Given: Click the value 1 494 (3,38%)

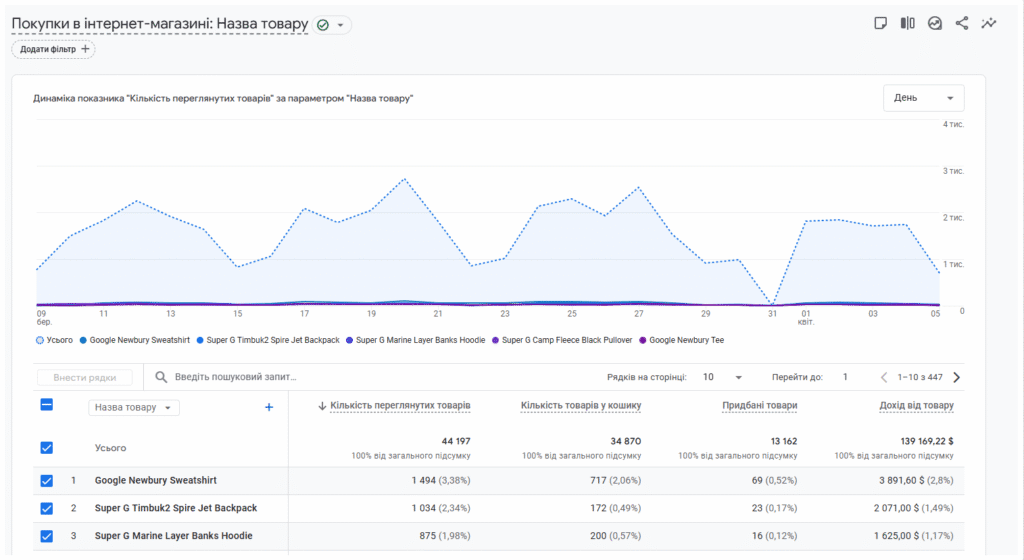Looking at the screenshot, I should pos(441,480).
